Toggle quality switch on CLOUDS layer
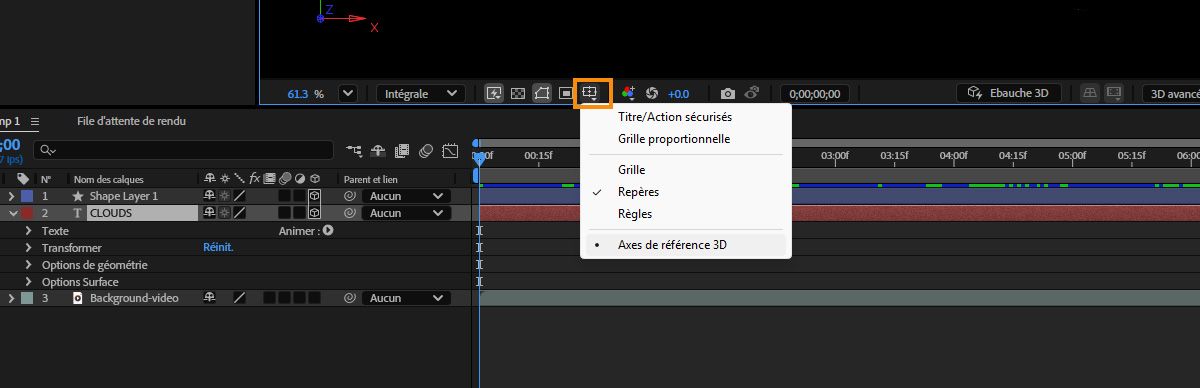The height and width of the screenshot is (388, 1200). point(239,213)
